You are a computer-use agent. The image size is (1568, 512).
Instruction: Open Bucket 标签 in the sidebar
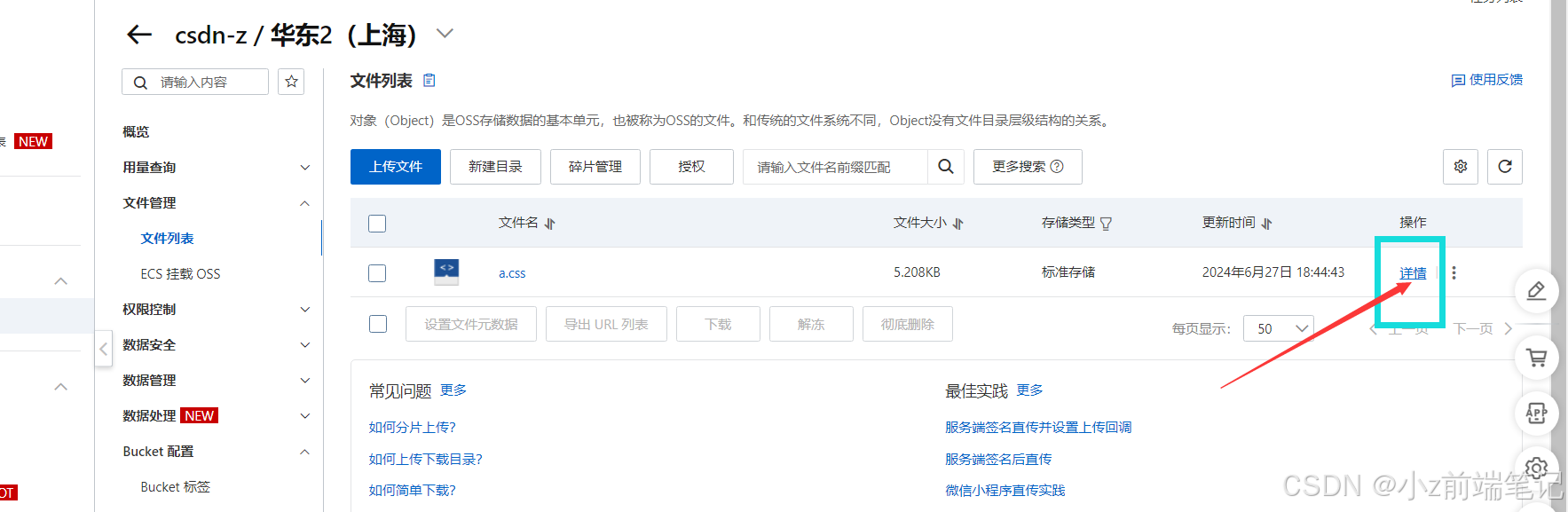[x=176, y=486]
